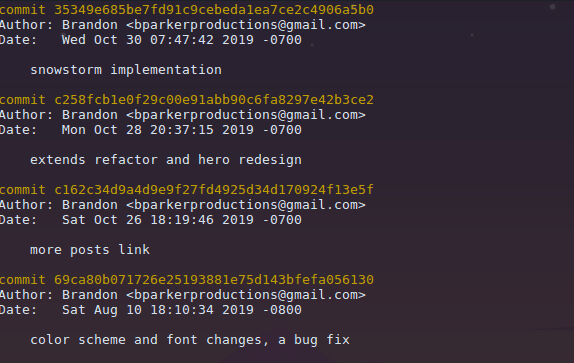Click the 'more posts link' commit message
The width and height of the screenshot is (574, 363).
(x=90, y=250)
